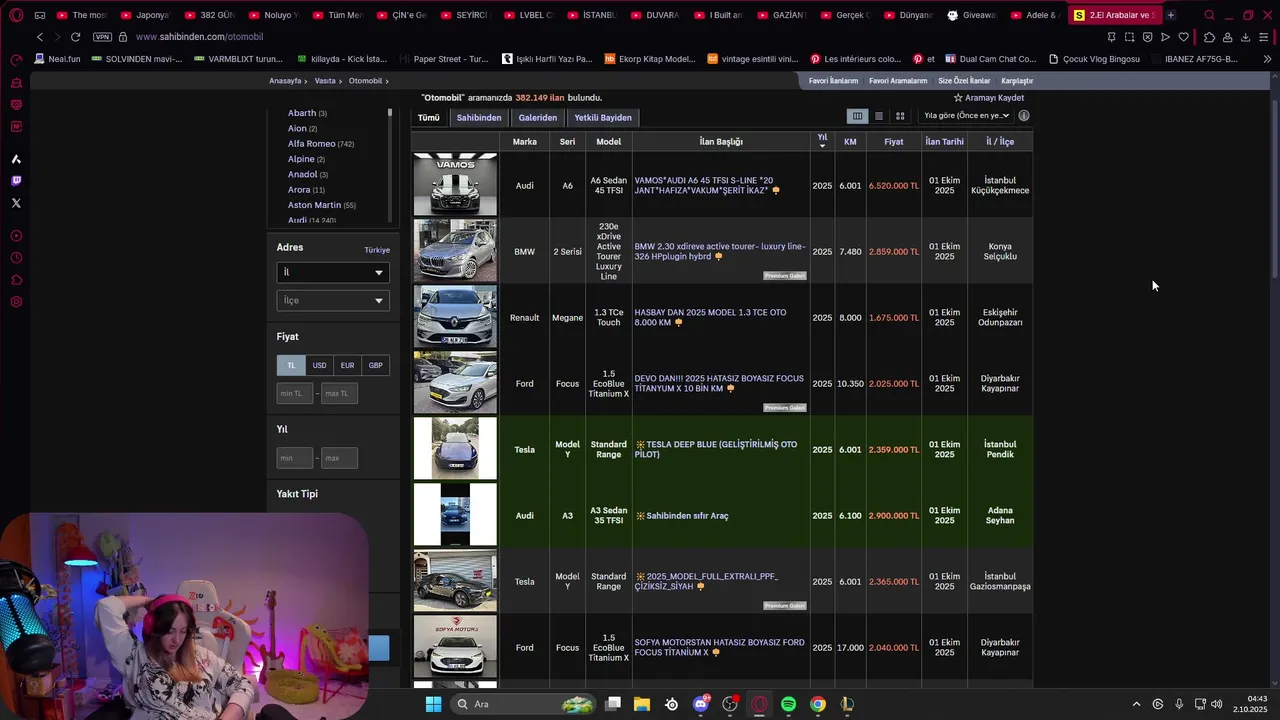Select EUR currency option
Image resolution: width=1280 pixels, height=720 pixels.
347,365
